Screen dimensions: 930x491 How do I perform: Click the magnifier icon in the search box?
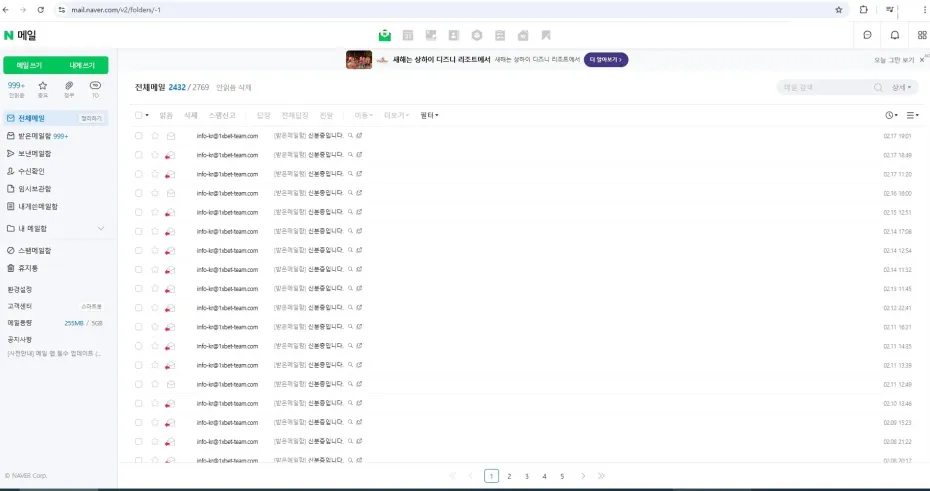point(877,87)
